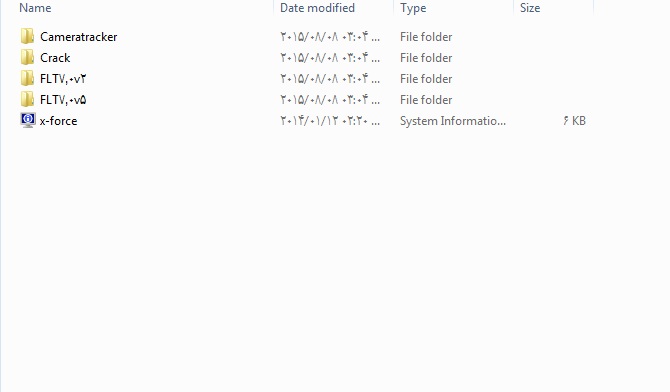The image size is (670, 392).
Task: Select the Cameratracker folder name
Action: (x=79, y=37)
